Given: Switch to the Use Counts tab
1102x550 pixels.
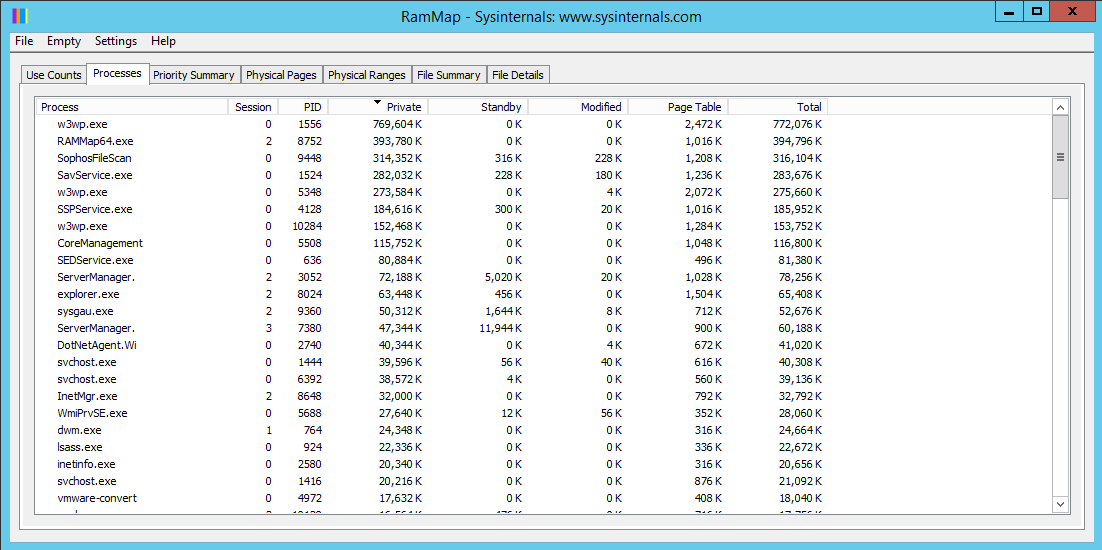Looking at the screenshot, I should click(x=54, y=75).
